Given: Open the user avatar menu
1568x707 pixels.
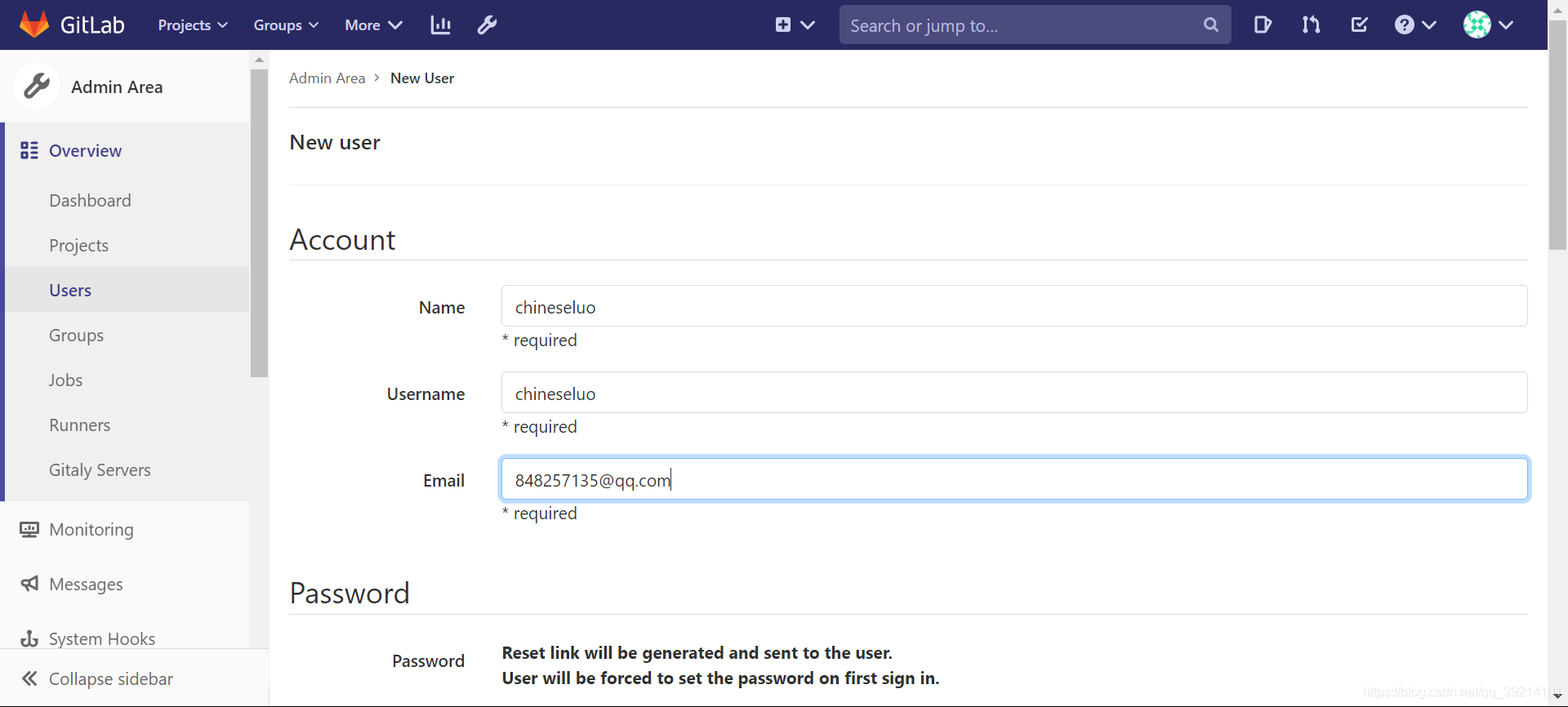Looking at the screenshot, I should tap(1488, 25).
